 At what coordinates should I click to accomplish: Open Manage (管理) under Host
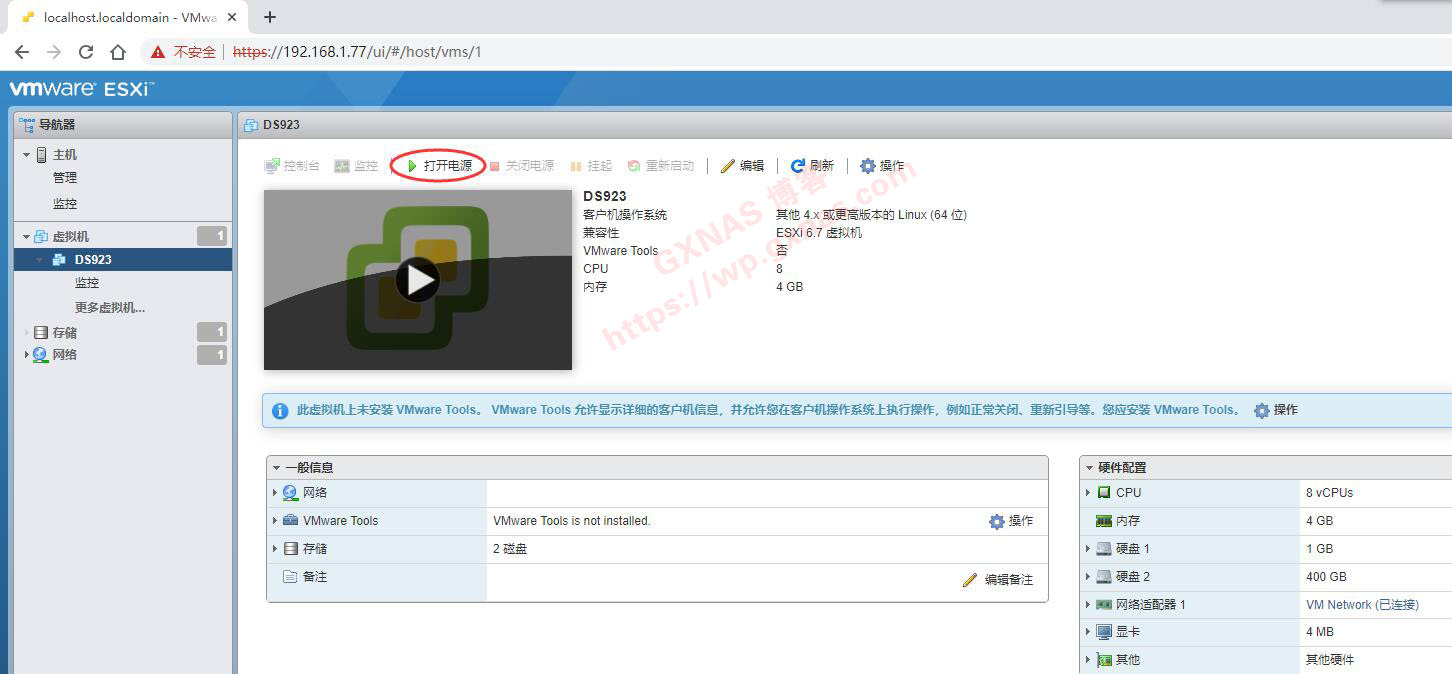pos(65,178)
